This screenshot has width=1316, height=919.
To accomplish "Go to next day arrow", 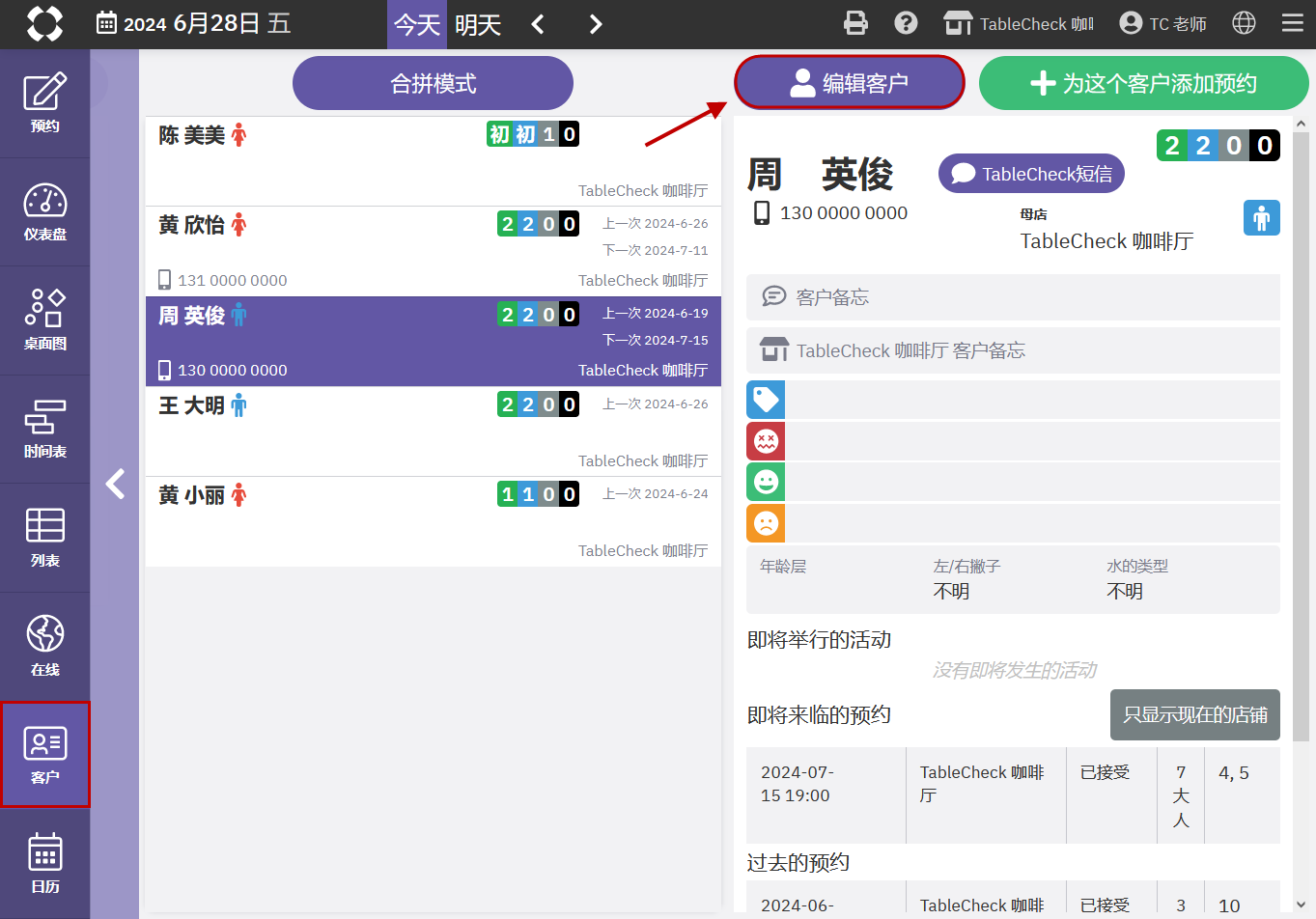I will tap(596, 24).
